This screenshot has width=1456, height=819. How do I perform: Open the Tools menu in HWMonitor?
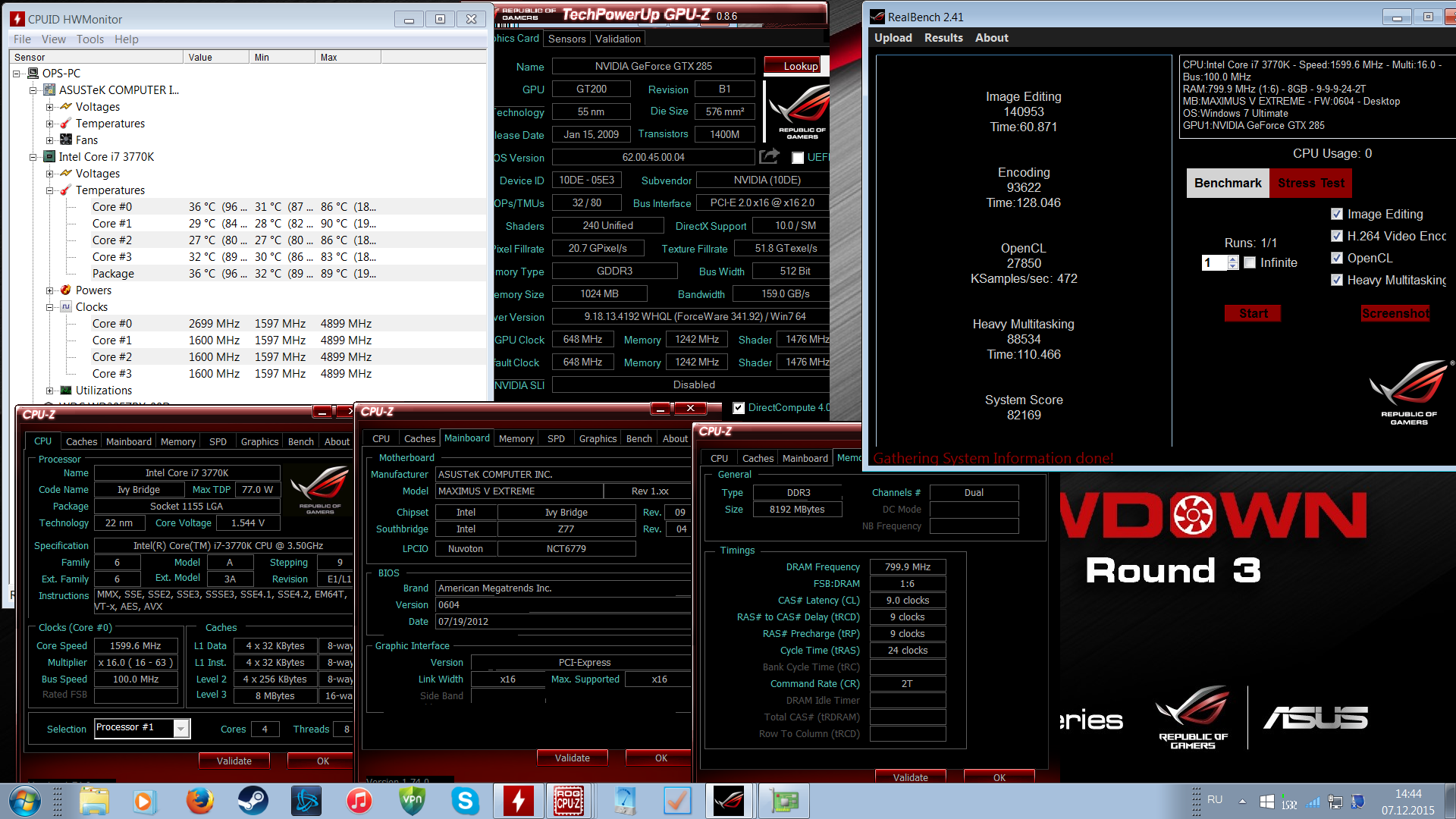(89, 39)
